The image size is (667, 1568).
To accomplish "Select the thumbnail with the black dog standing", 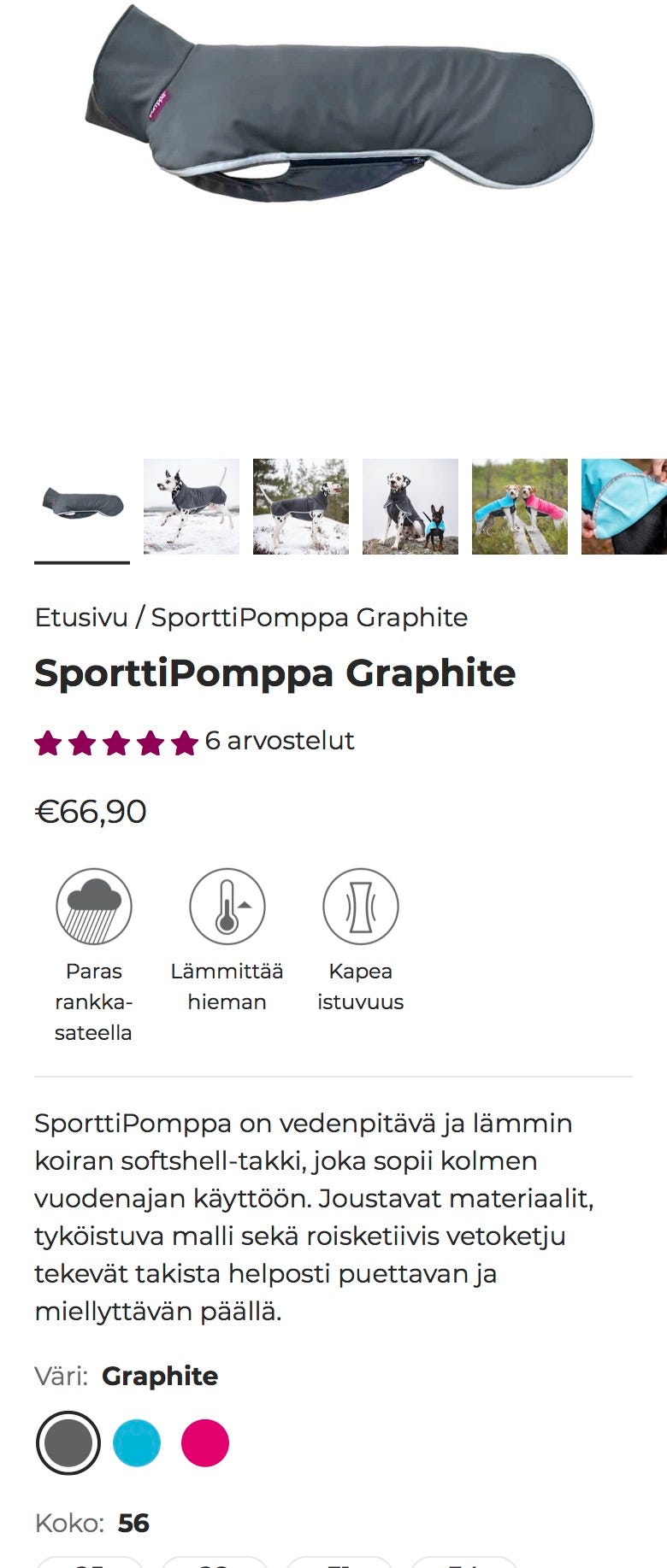I will click(x=411, y=506).
